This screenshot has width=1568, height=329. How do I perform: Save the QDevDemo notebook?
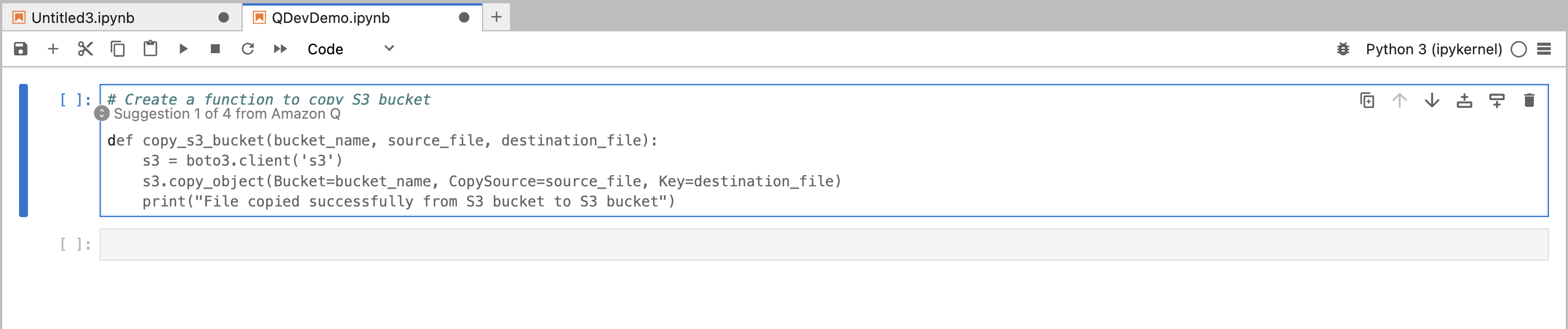21,49
